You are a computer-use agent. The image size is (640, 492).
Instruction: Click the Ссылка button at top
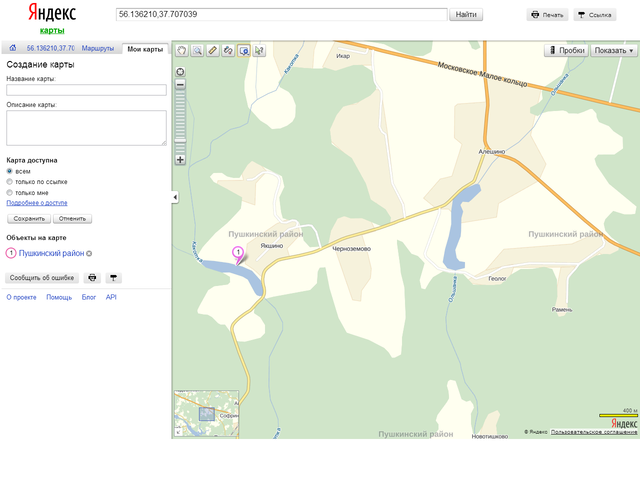(595, 15)
